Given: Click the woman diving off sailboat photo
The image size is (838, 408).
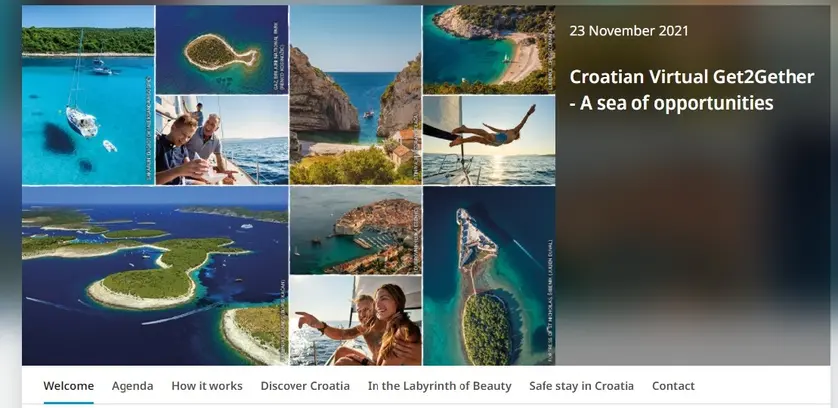Looking at the screenshot, I should (x=489, y=140).
